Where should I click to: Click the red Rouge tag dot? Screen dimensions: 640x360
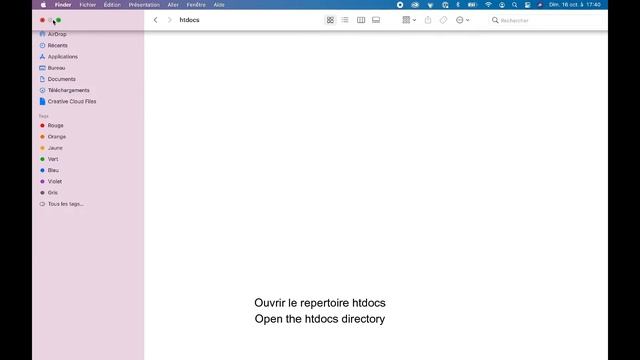click(x=42, y=126)
